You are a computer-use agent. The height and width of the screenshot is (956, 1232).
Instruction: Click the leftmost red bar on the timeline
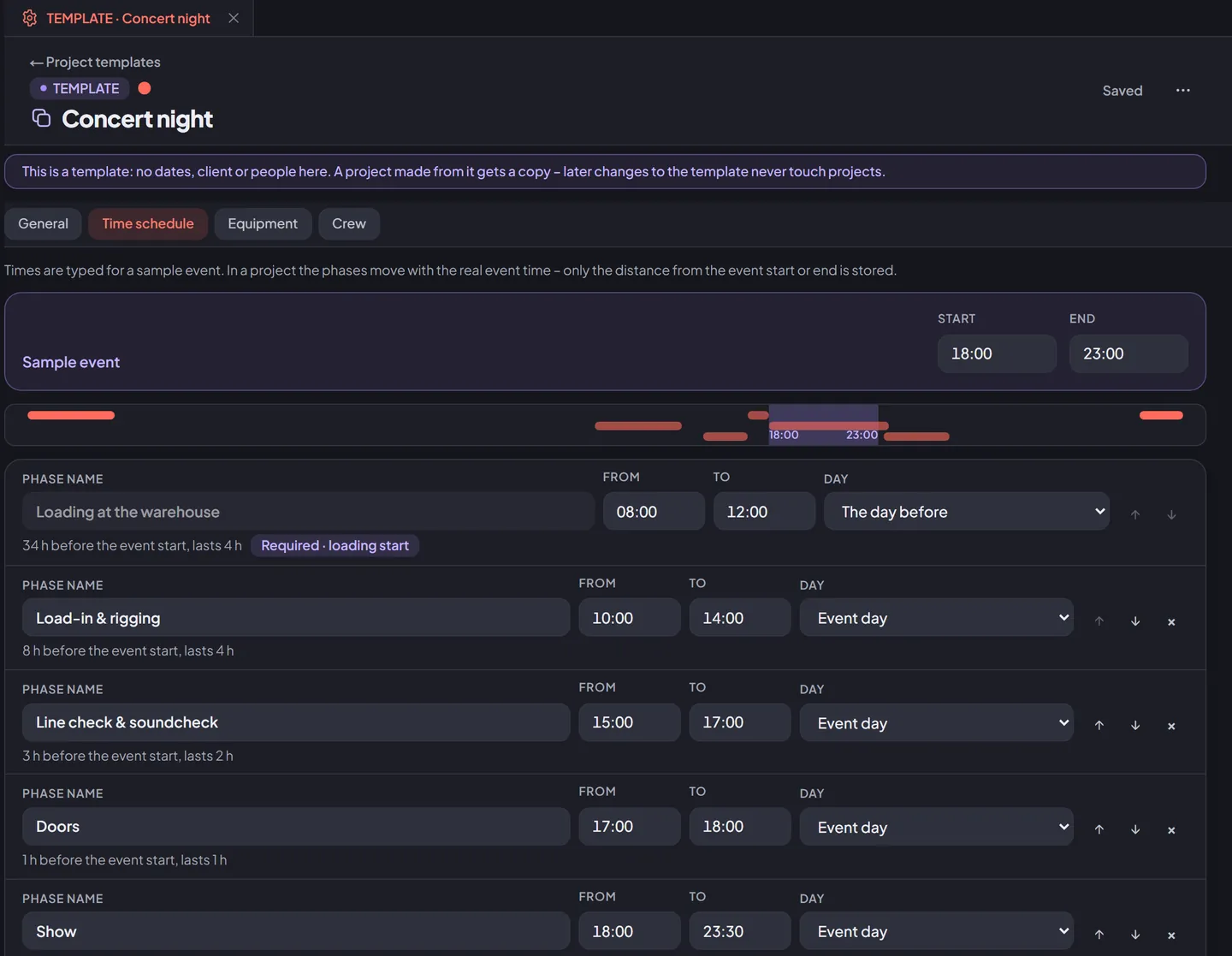(71, 415)
